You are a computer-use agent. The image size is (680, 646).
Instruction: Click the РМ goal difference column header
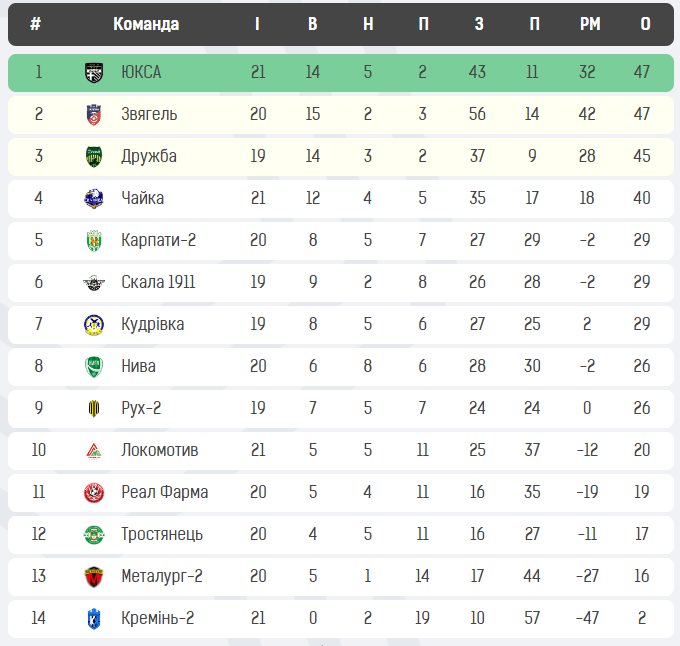(x=590, y=24)
